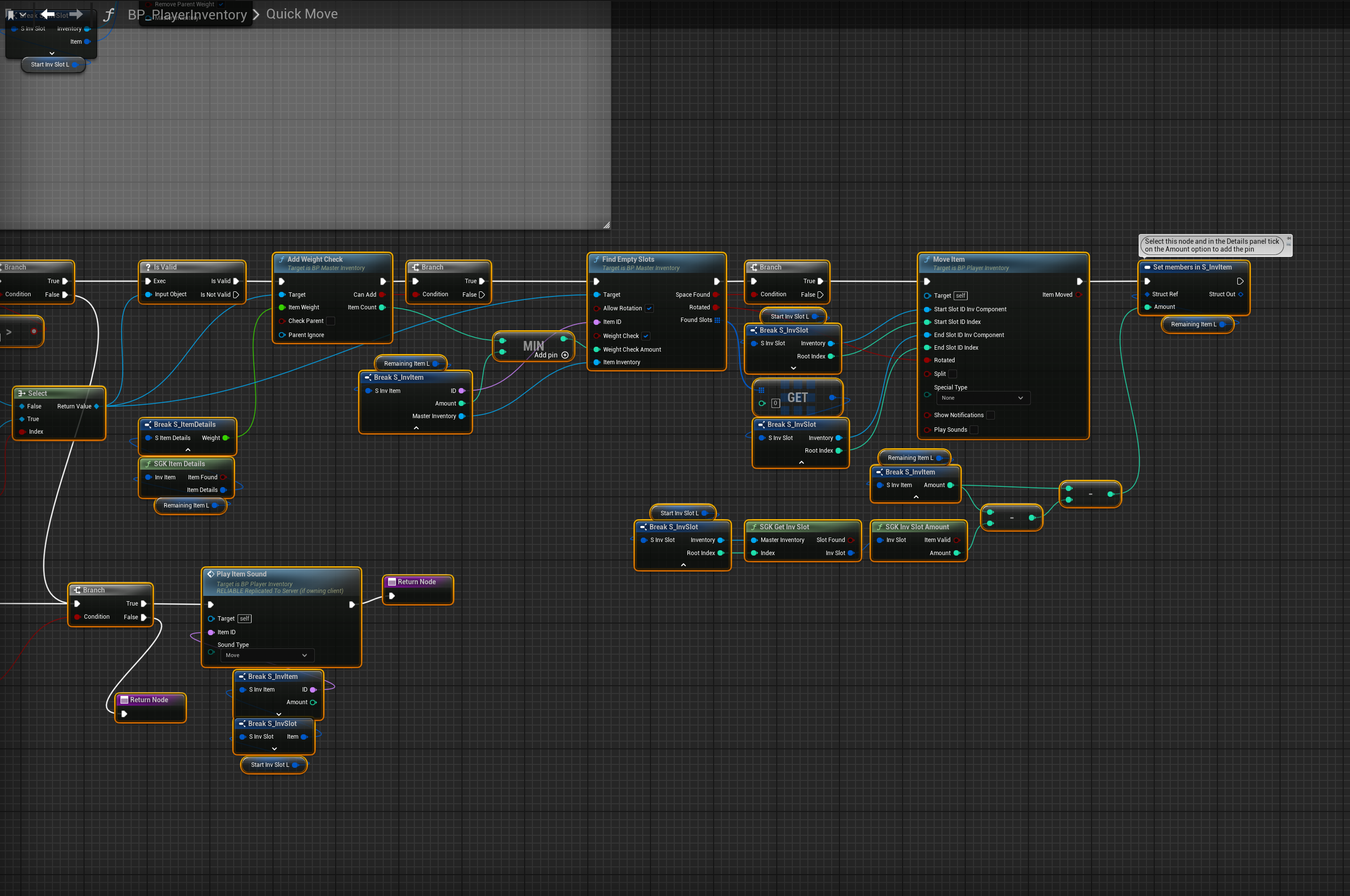Enable the Check Parent checkbox
1350x896 pixels.
(330, 321)
